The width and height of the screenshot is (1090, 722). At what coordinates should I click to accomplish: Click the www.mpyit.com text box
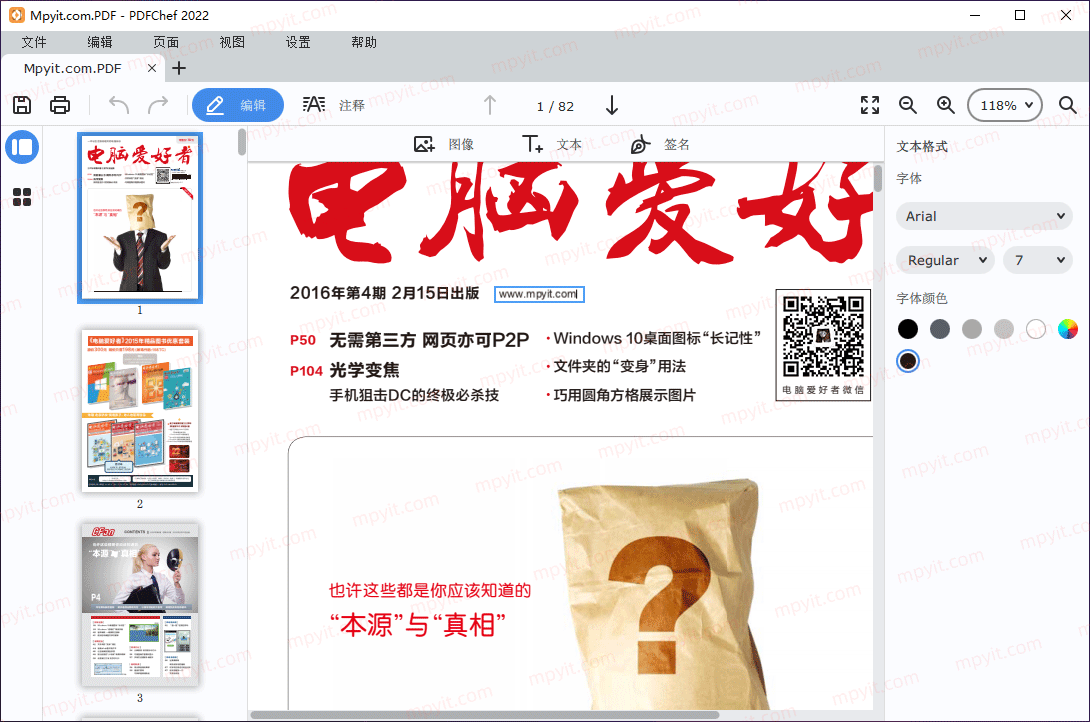pos(539,294)
